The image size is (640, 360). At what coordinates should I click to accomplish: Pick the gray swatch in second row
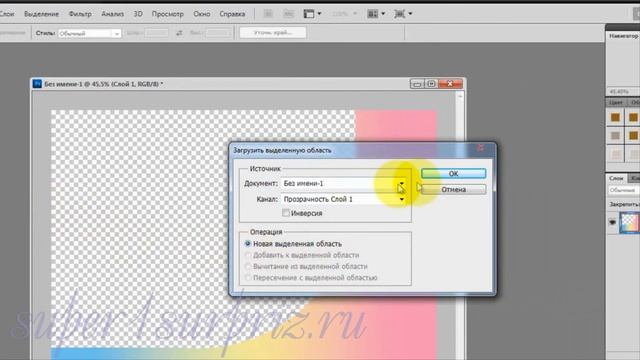pyautogui.click(x=615, y=136)
